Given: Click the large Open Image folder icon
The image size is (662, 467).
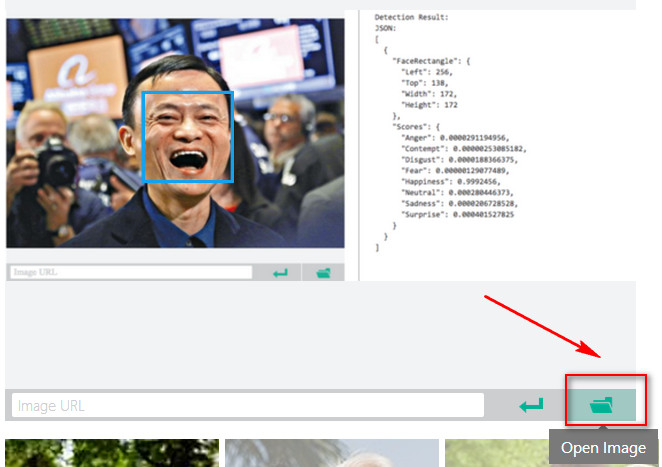Looking at the screenshot, I should click(601, 405).
